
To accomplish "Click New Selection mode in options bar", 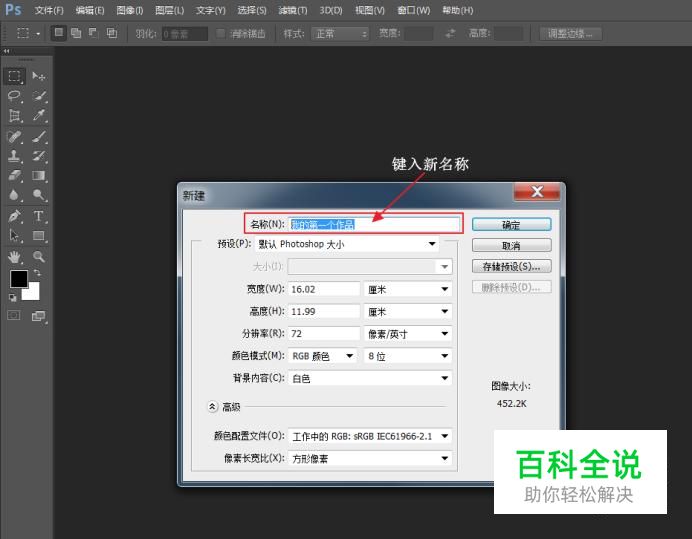I will point(59,33).
